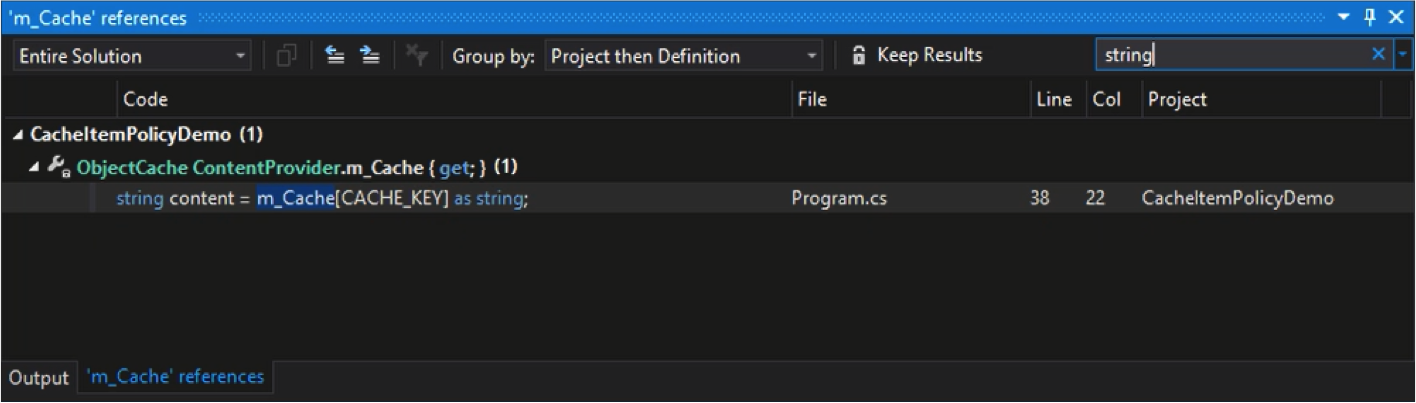Click the Clear all filters icon
This screenshot has height=403, width=1416.
[417, 56]
